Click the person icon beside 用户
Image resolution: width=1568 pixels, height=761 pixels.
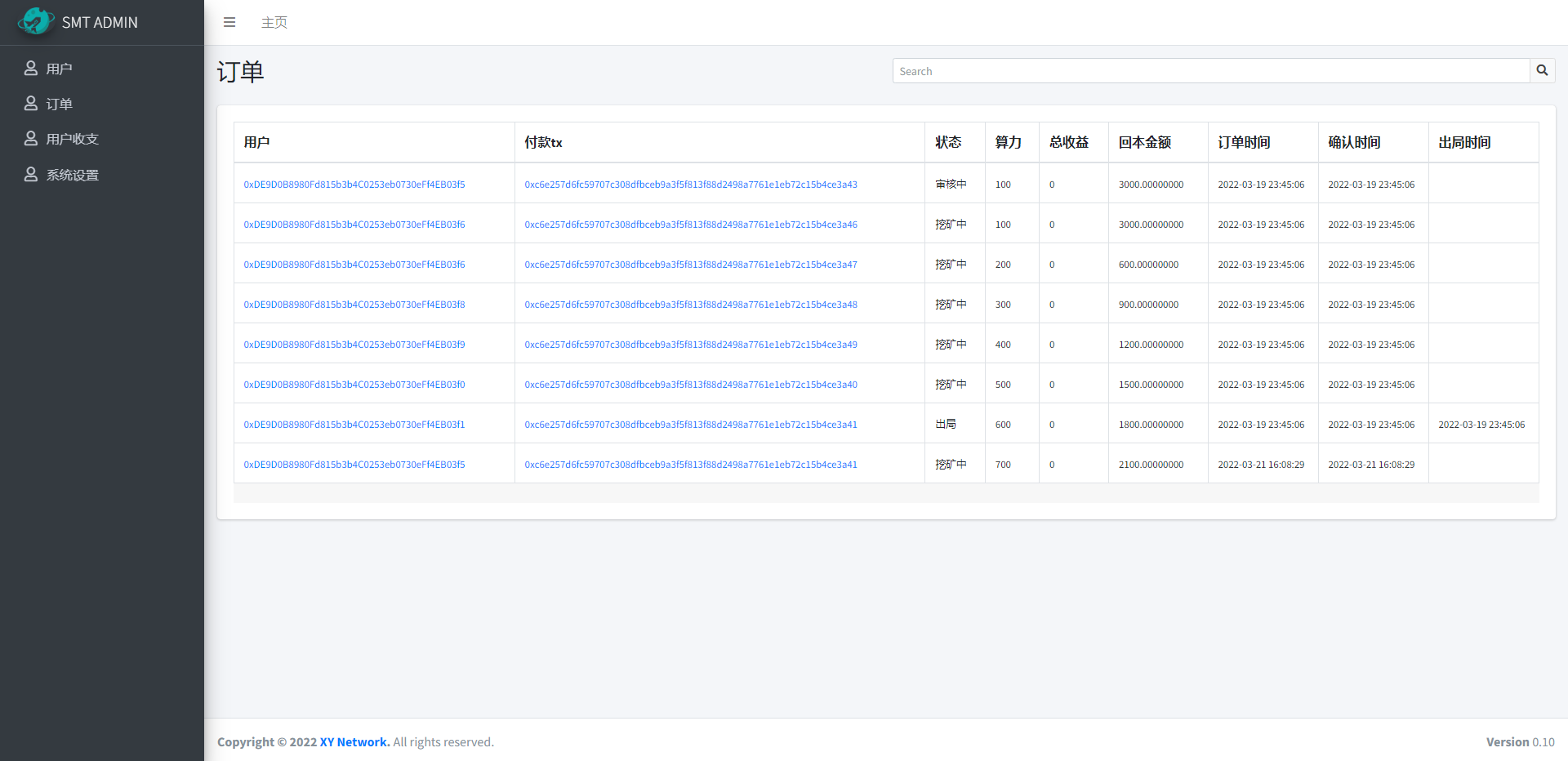tap(31, 69)
